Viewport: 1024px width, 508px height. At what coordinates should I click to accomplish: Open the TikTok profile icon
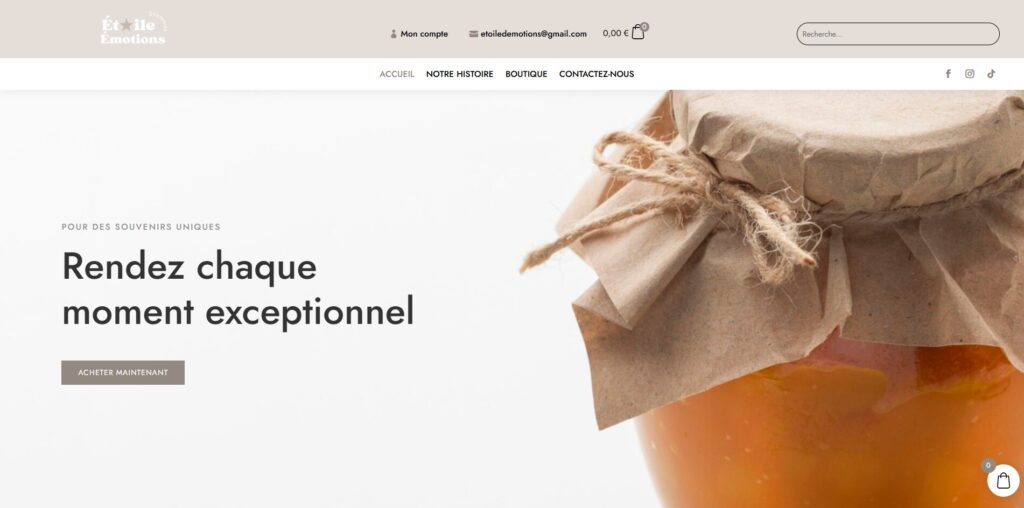[991, 74]
